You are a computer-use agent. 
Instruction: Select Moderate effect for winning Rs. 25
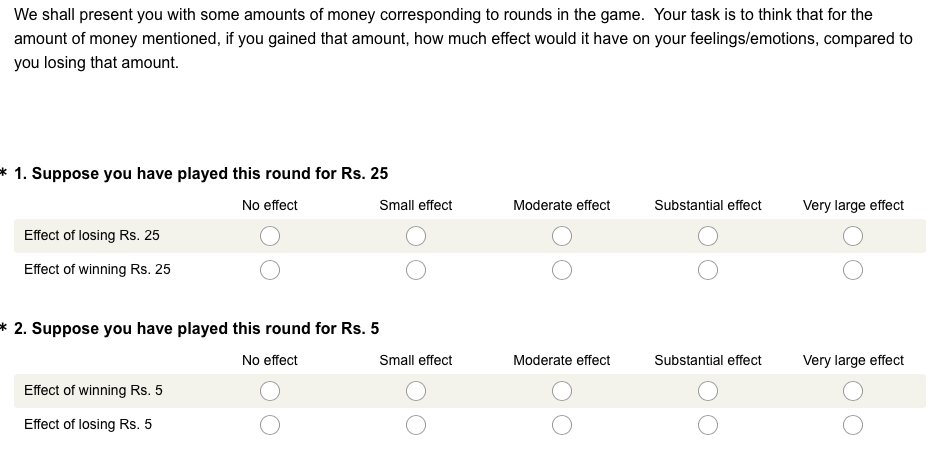(562, 270)
